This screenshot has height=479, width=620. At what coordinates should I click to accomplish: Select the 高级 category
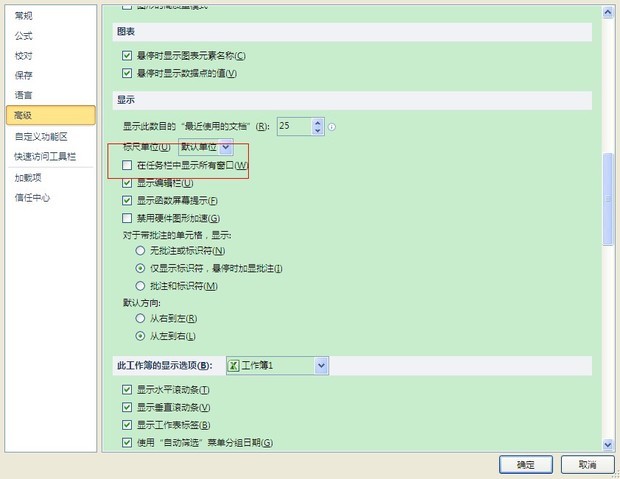(51, 115)
